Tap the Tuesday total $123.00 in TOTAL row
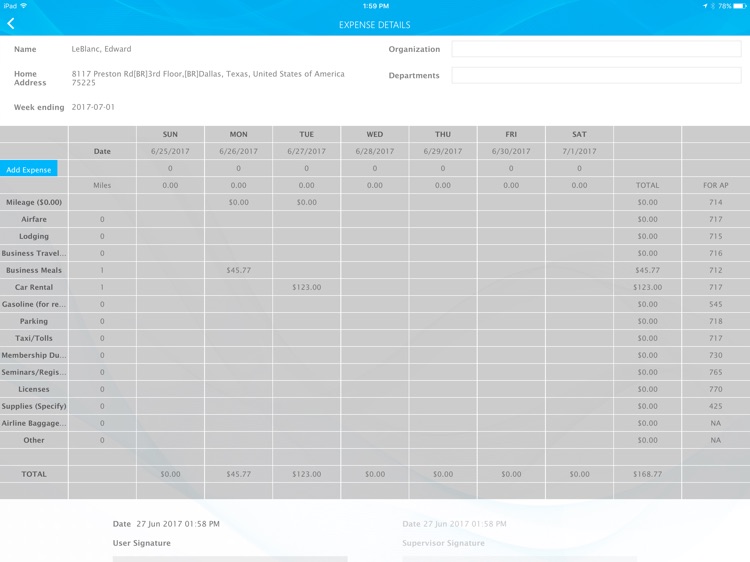This screenshot has height=562, width=750. 307,474
